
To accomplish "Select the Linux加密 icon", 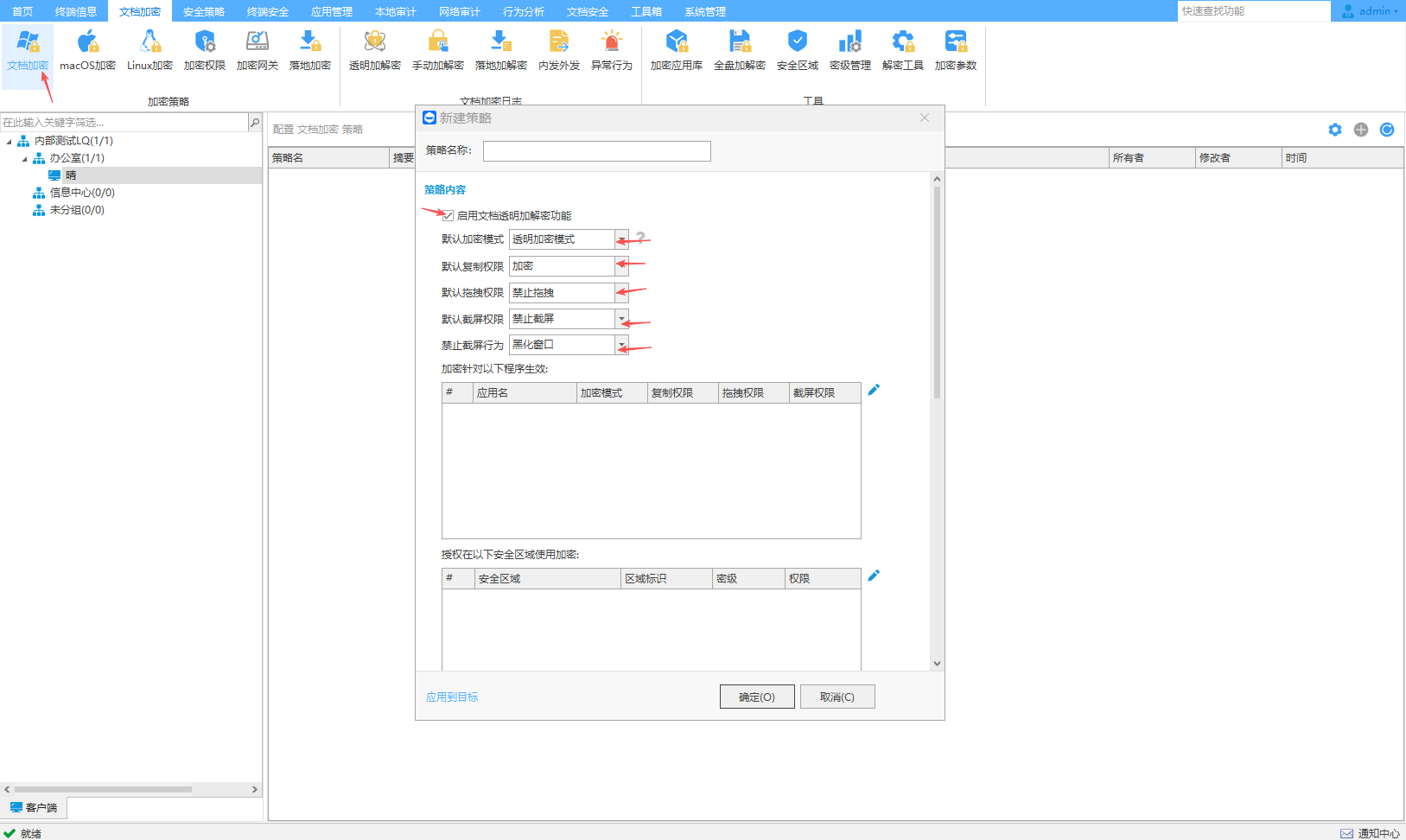I will [x=150, y=50].
